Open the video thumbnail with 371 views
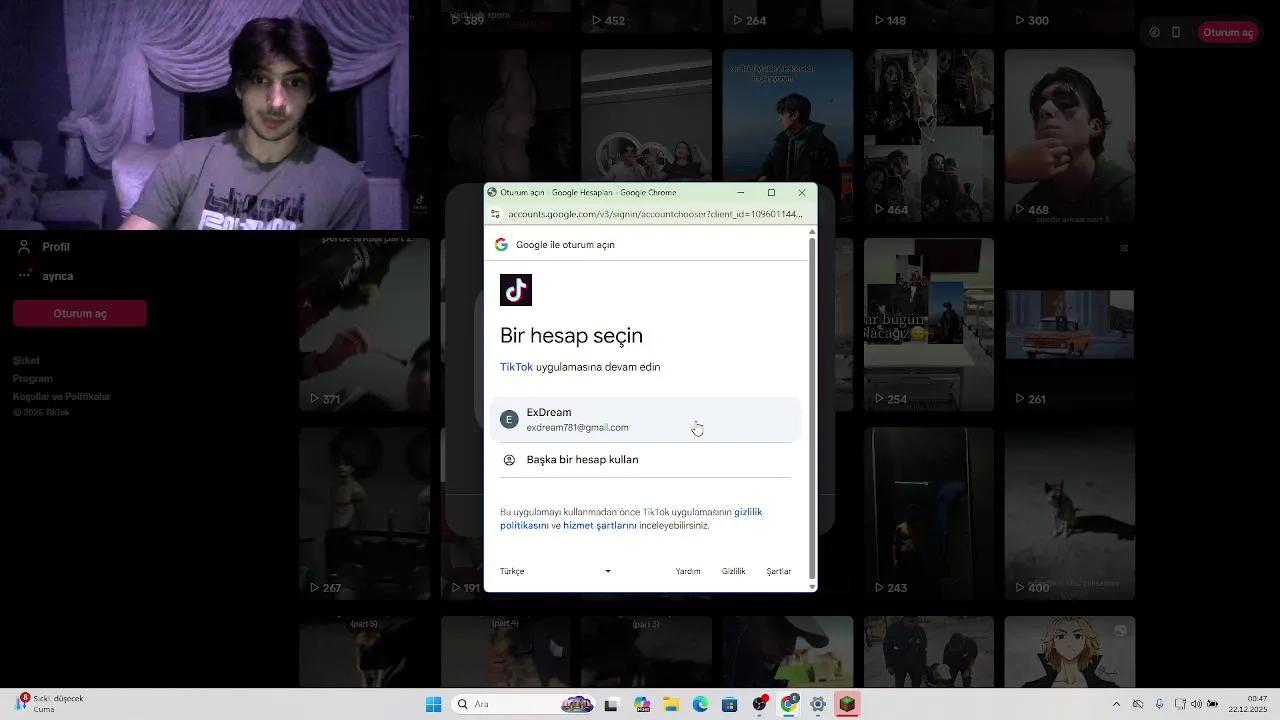Screen dimensions: 1280x720 [x=365, y=324]
